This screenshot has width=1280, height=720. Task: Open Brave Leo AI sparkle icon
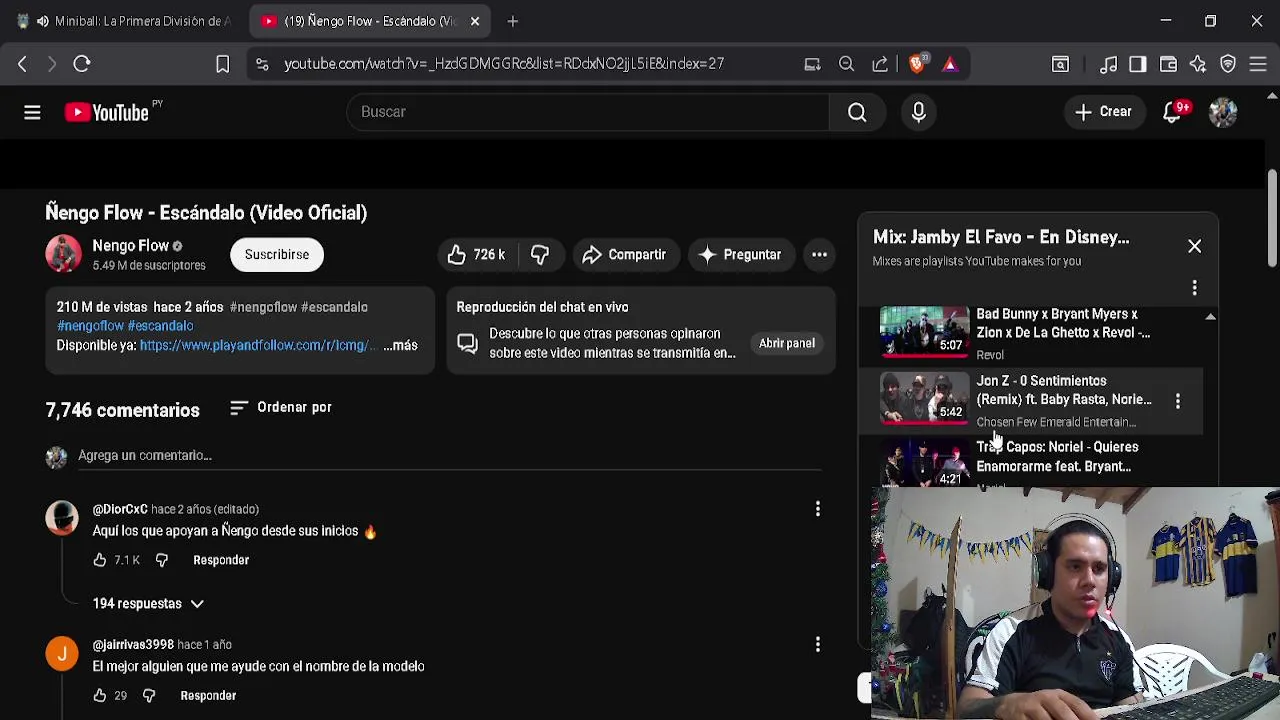point(1198,64)
